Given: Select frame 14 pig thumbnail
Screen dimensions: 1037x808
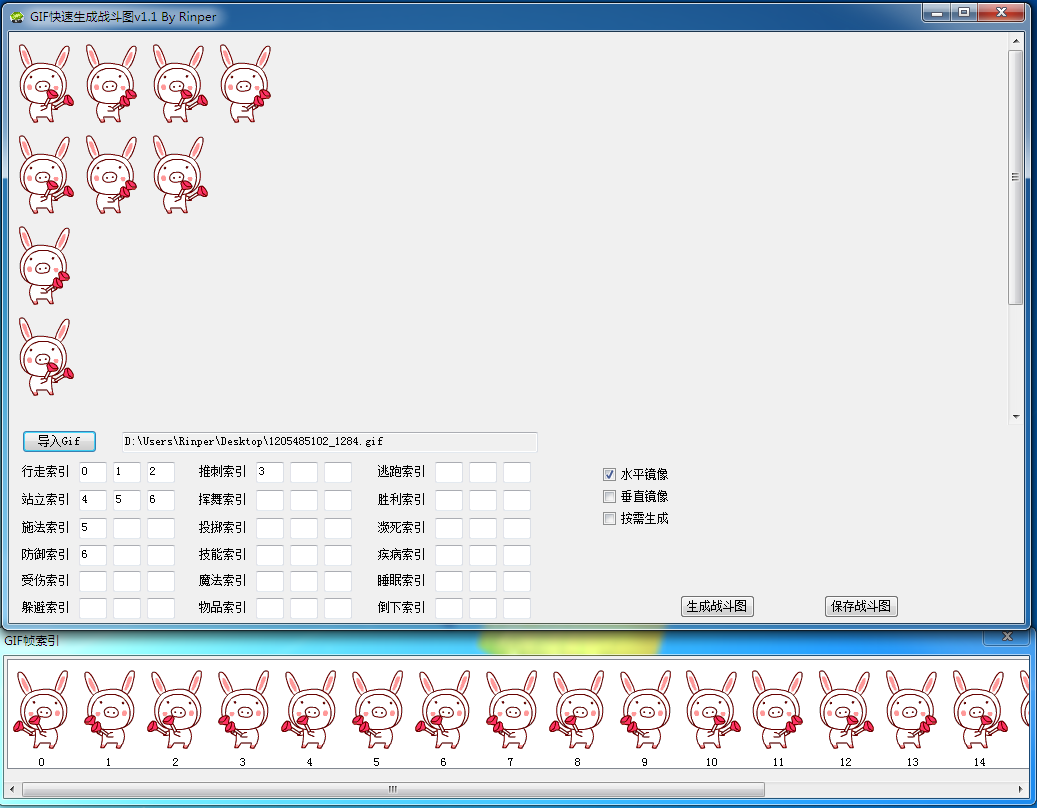Looking at the screenshot, I should click(979, 710).
